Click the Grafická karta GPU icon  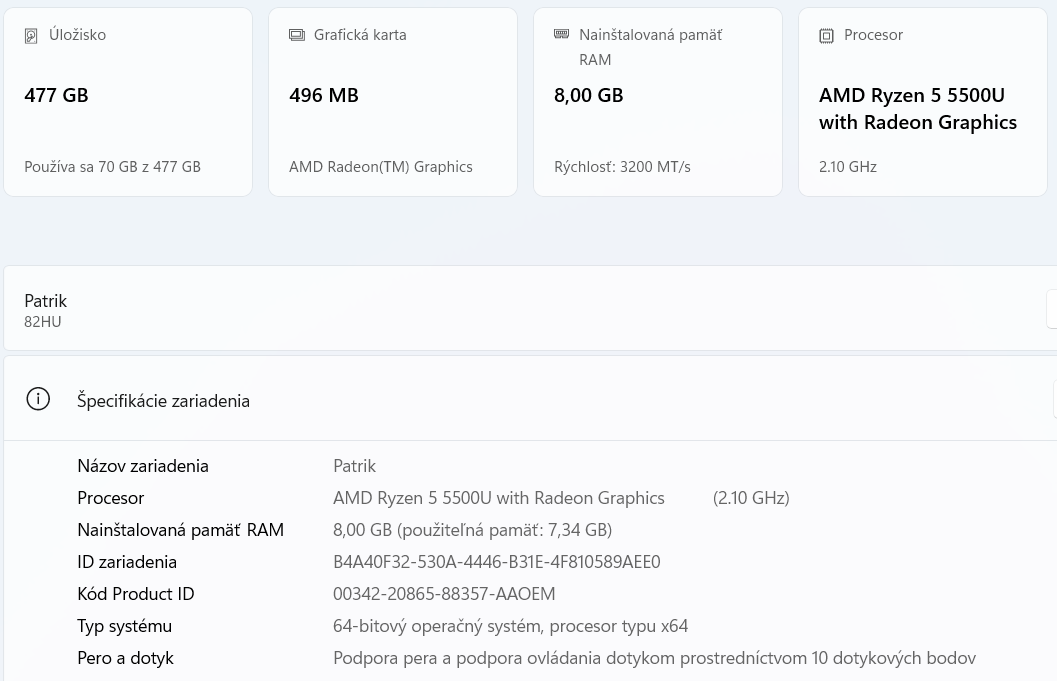pyautogui.click(x=297, y=34)
